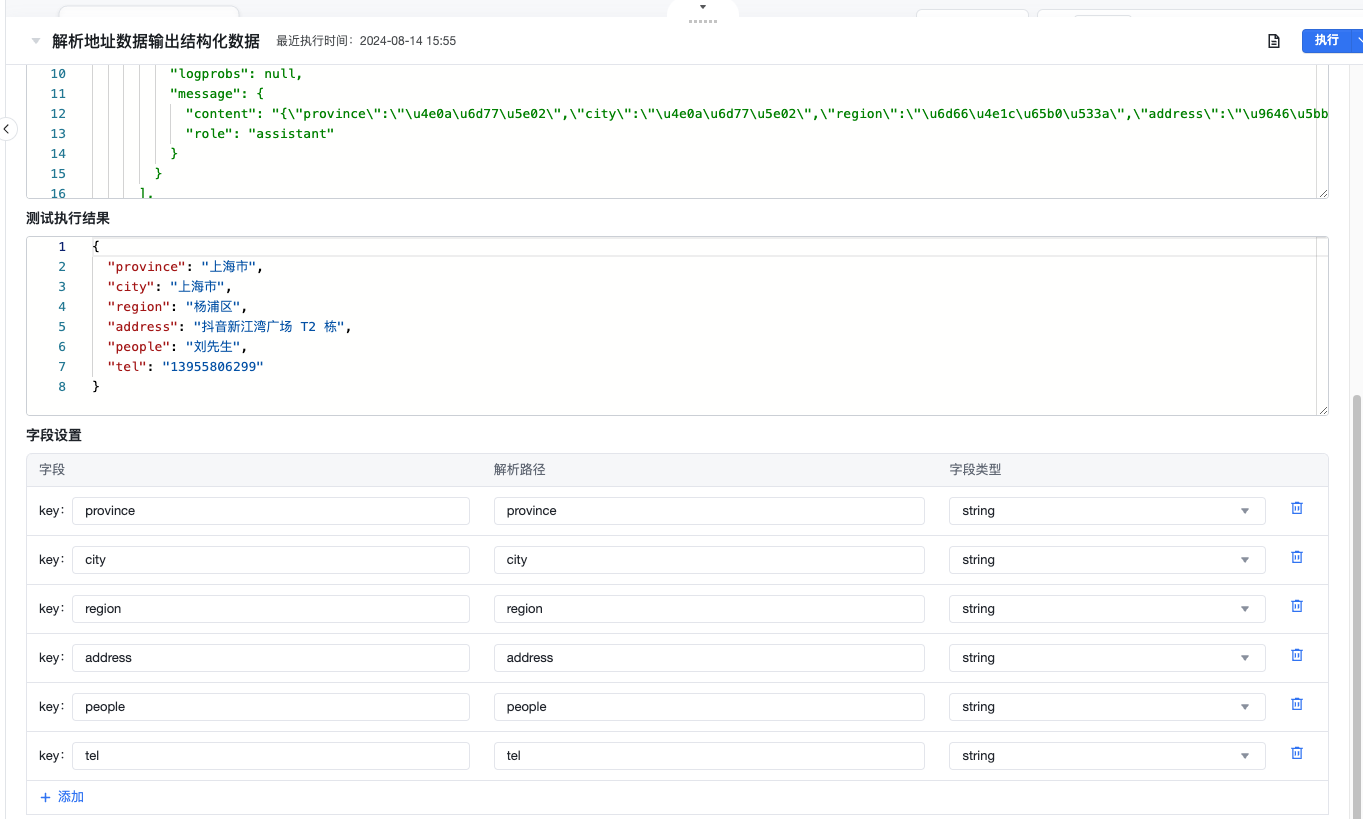Click the people key input field
This screenshot has height=819, width=1363.
click(270, 707)
